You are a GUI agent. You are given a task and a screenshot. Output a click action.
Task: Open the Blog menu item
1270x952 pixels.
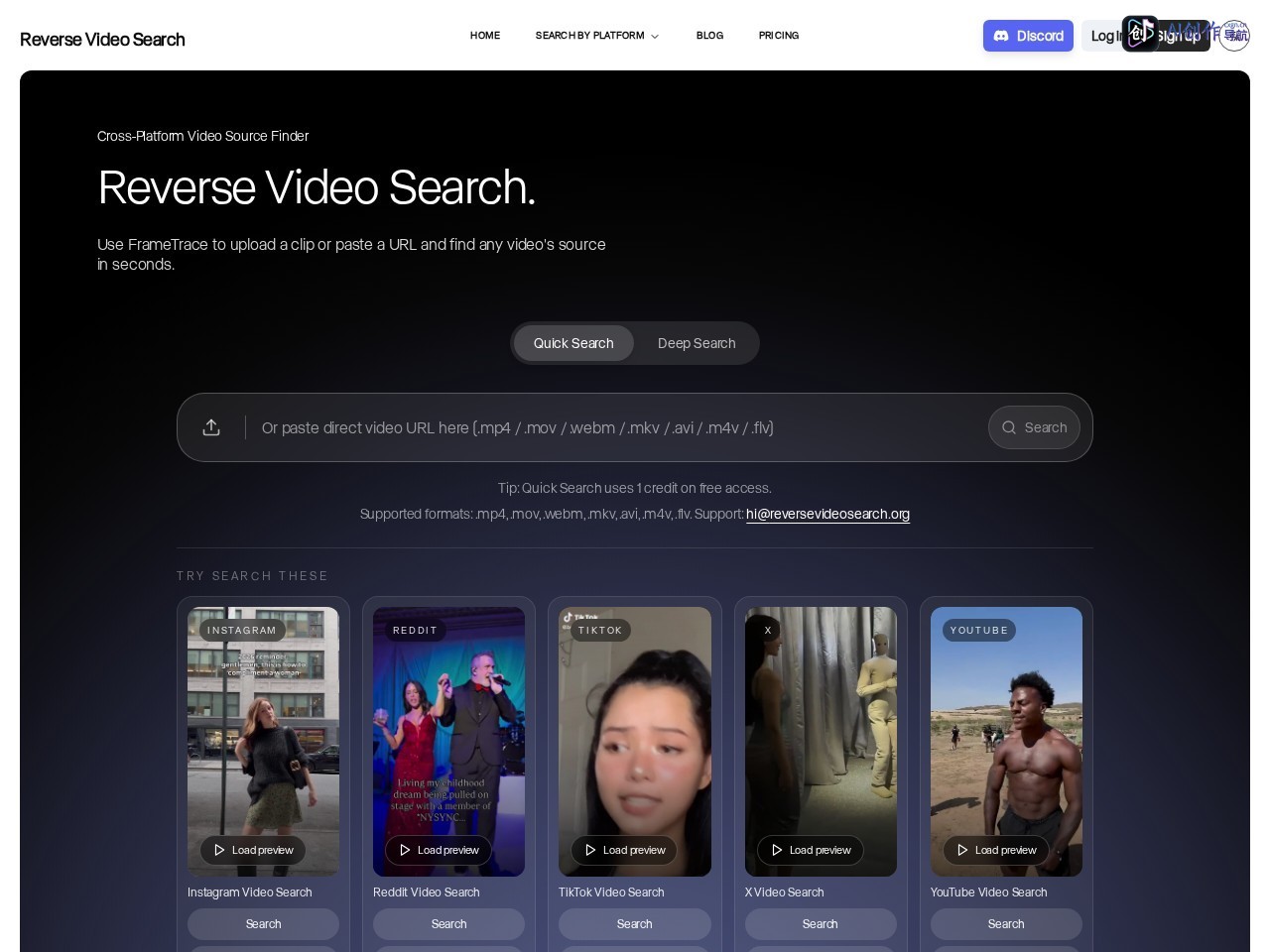coord(709,36)
